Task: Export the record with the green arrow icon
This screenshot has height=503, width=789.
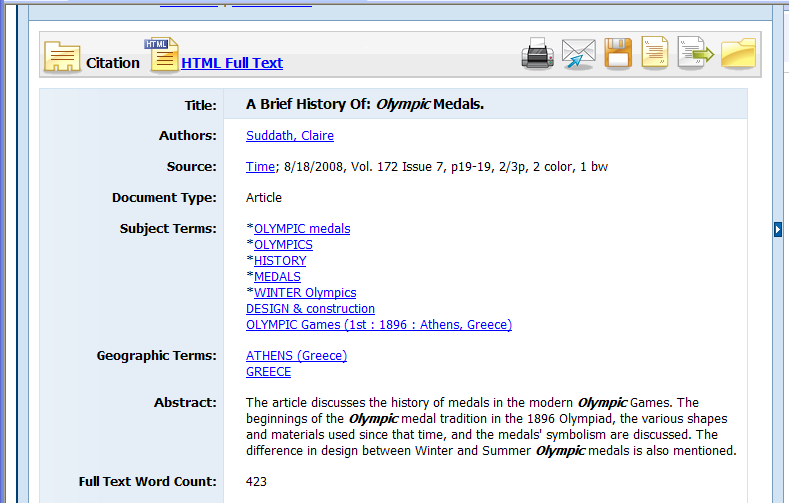Action: coord(695,52)
